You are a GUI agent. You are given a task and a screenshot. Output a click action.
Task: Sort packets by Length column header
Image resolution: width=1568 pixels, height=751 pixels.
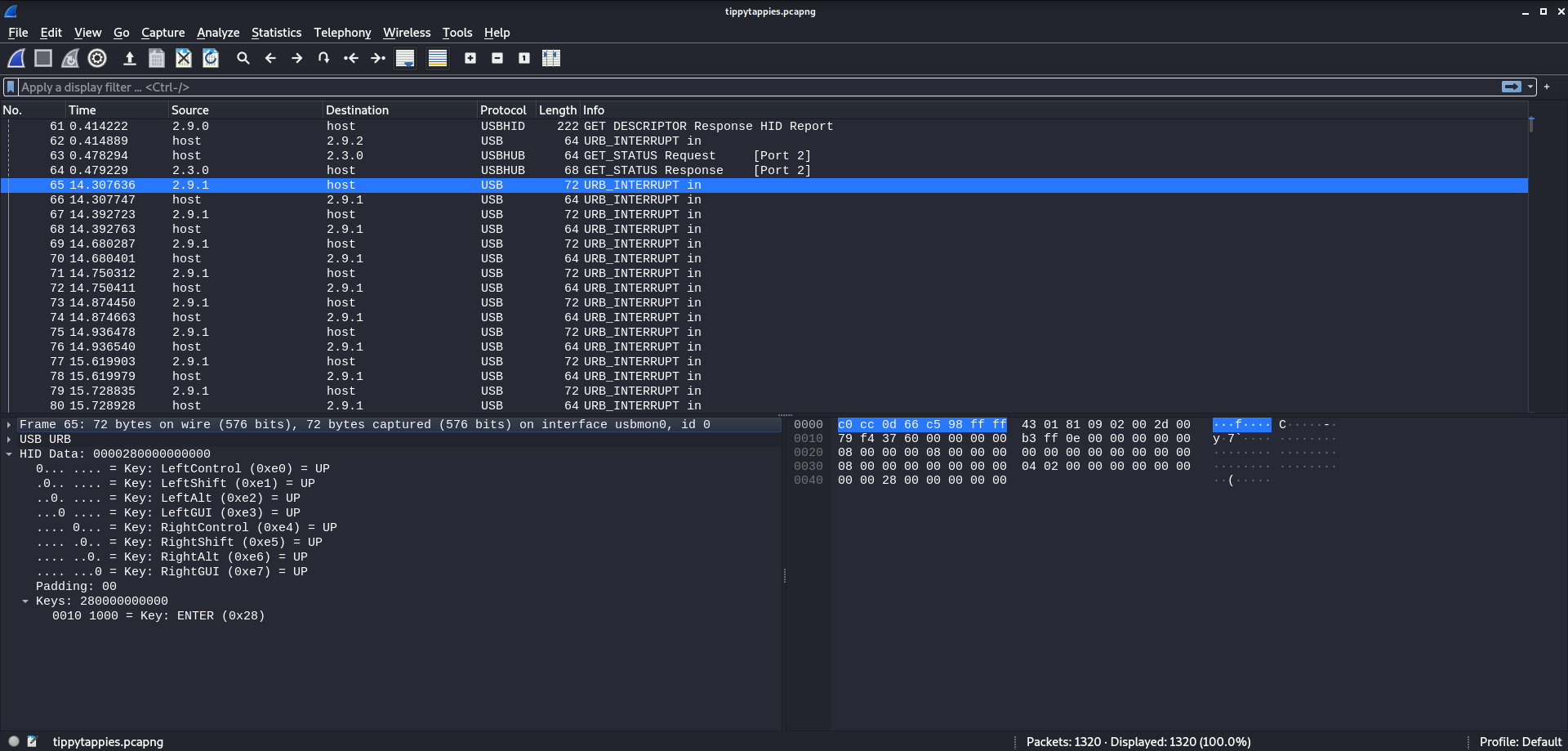coord(558,110)
